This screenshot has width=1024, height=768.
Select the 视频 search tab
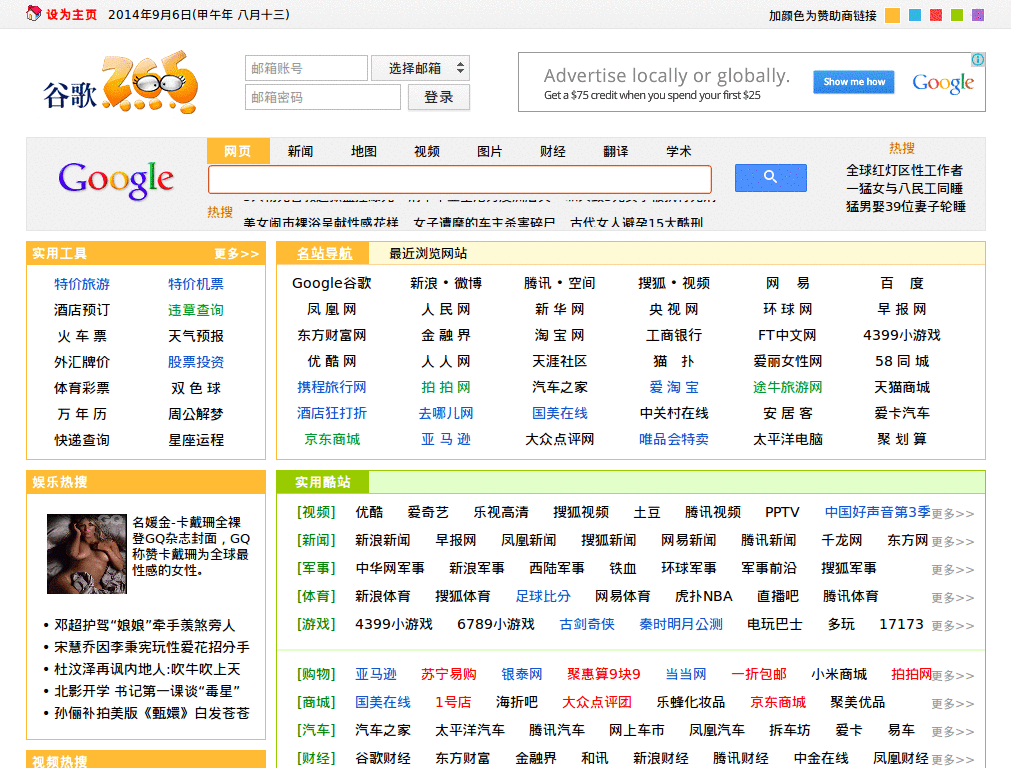coord(427,152)
